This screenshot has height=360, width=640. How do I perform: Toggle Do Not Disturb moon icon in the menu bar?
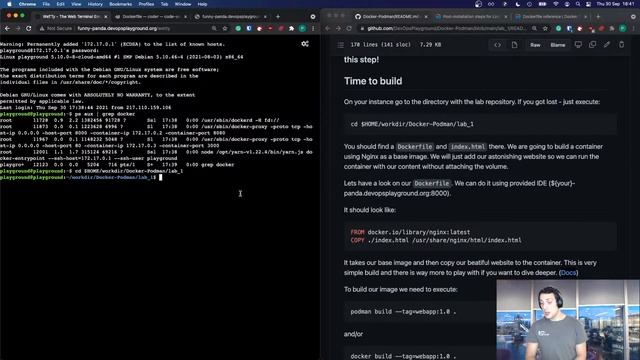coord(518,4)
